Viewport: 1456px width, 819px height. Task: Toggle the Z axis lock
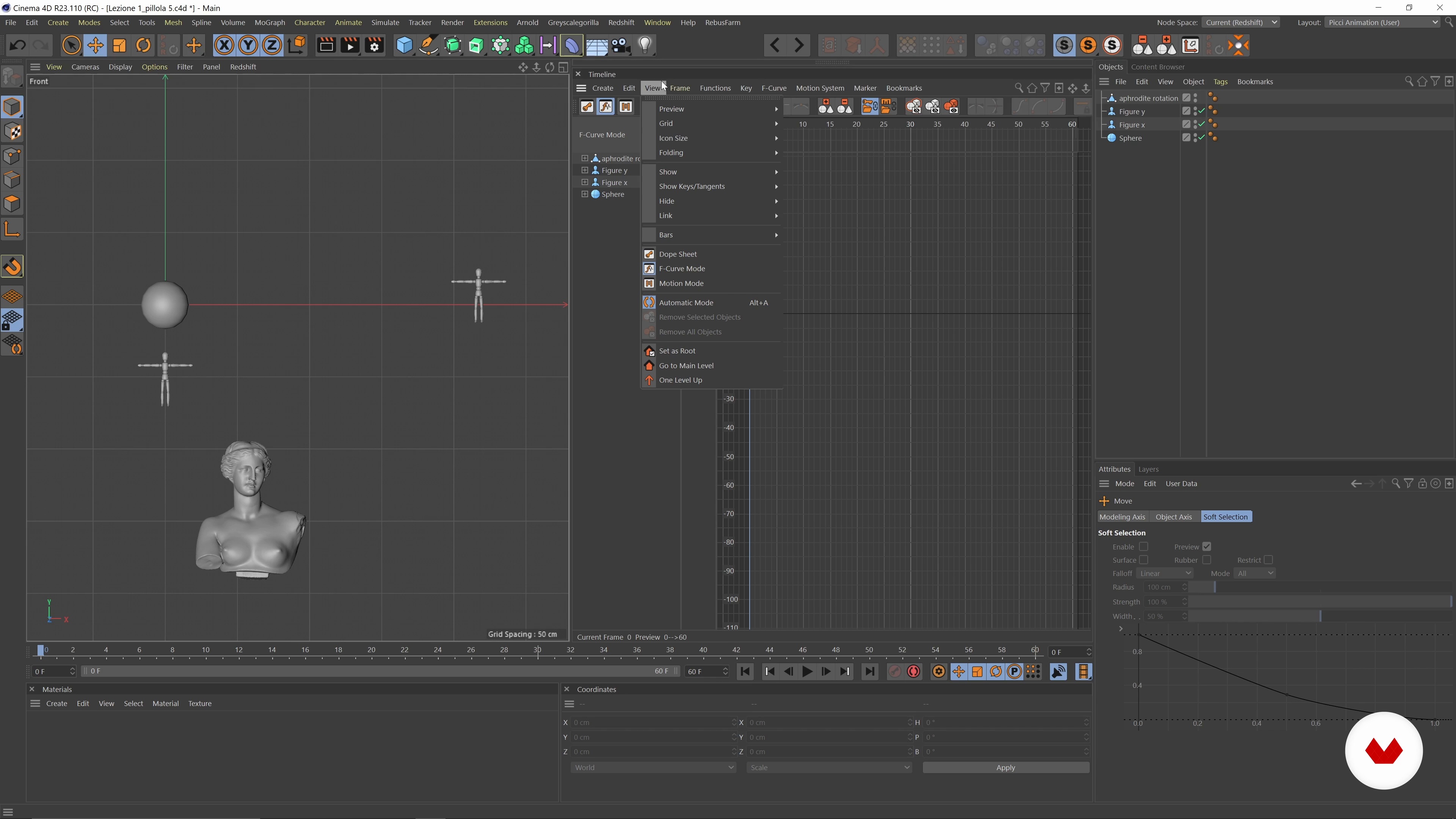(272, 45)
